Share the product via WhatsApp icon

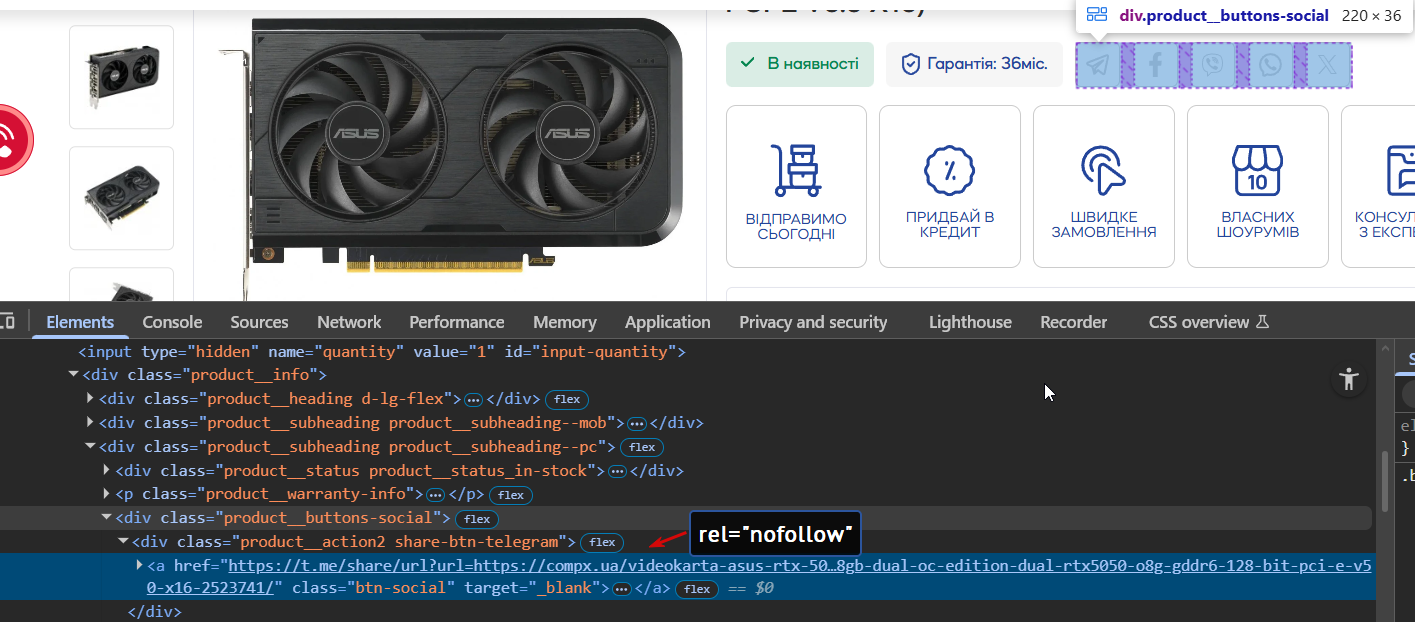point(1271,65)
